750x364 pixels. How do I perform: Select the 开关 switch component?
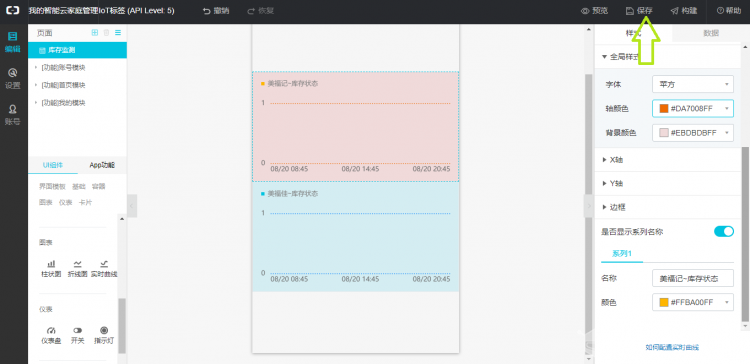click(77, 335)
